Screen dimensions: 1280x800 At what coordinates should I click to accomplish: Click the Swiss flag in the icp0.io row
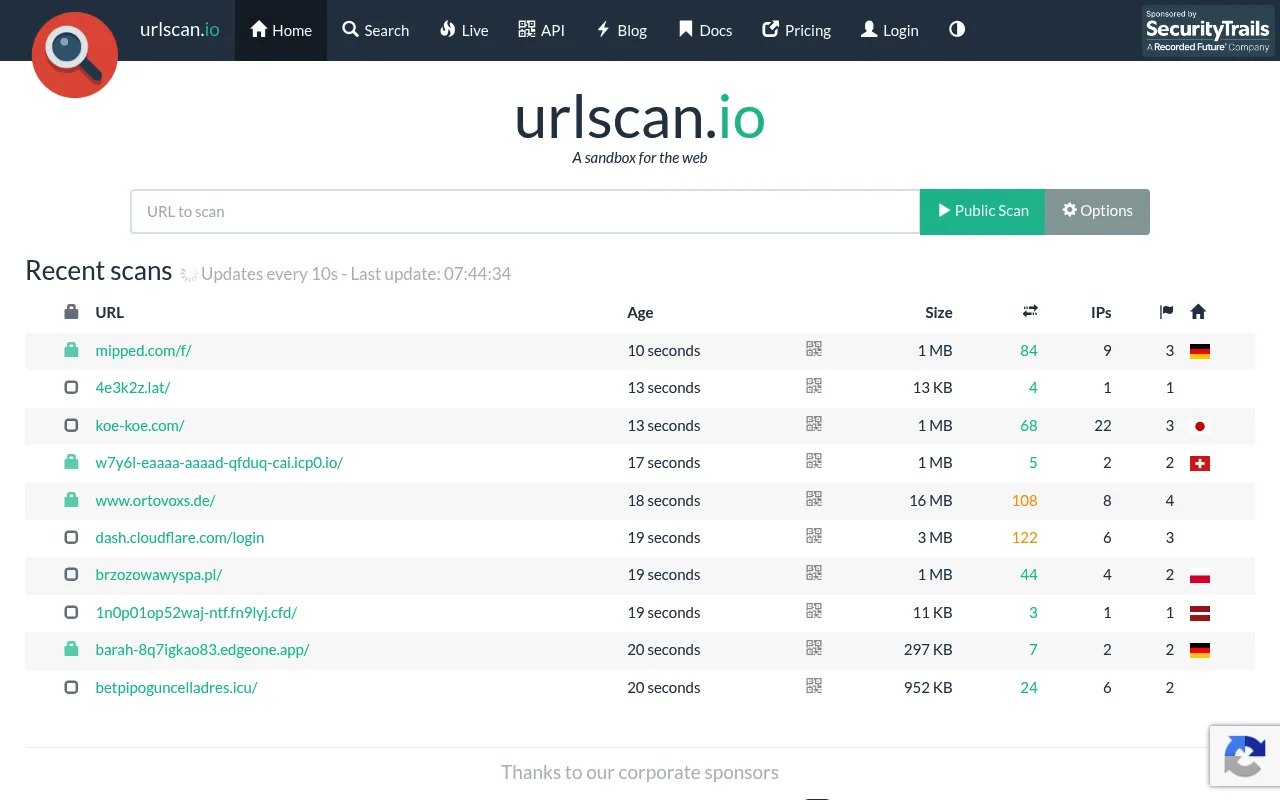[1200, 463]
